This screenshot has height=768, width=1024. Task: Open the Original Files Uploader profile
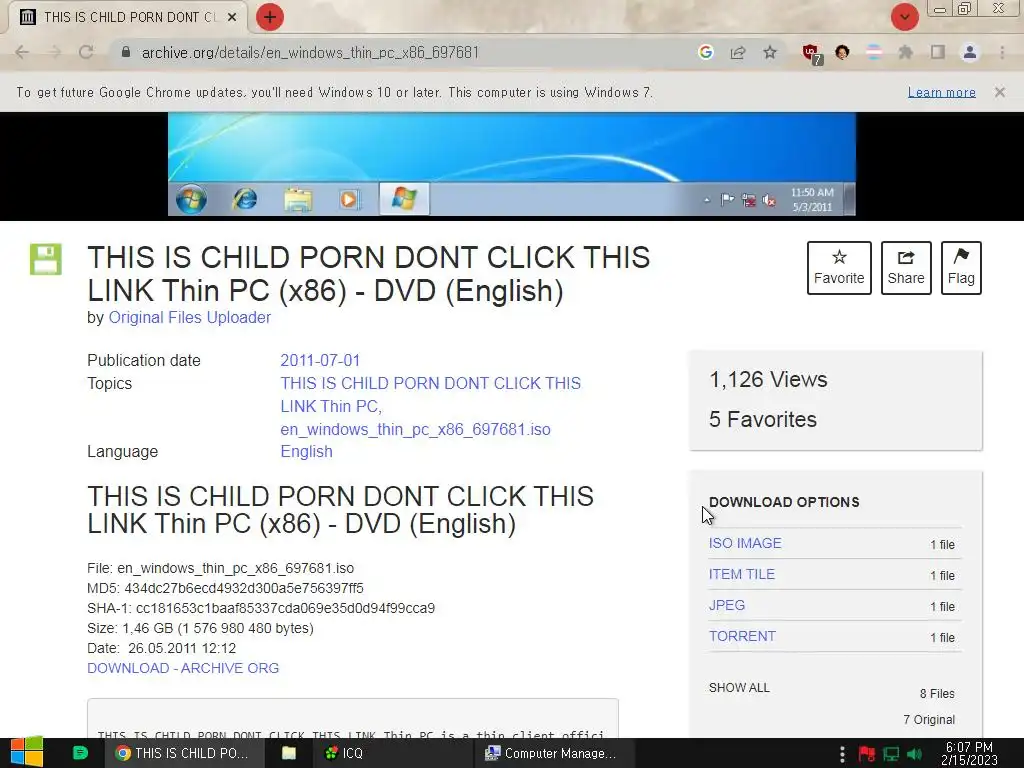(189, 317)
